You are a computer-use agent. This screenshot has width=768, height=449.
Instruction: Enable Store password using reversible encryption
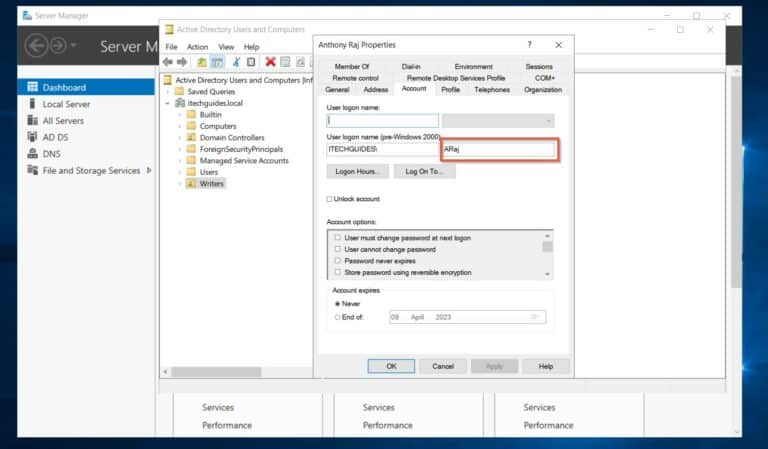(337, 272)
